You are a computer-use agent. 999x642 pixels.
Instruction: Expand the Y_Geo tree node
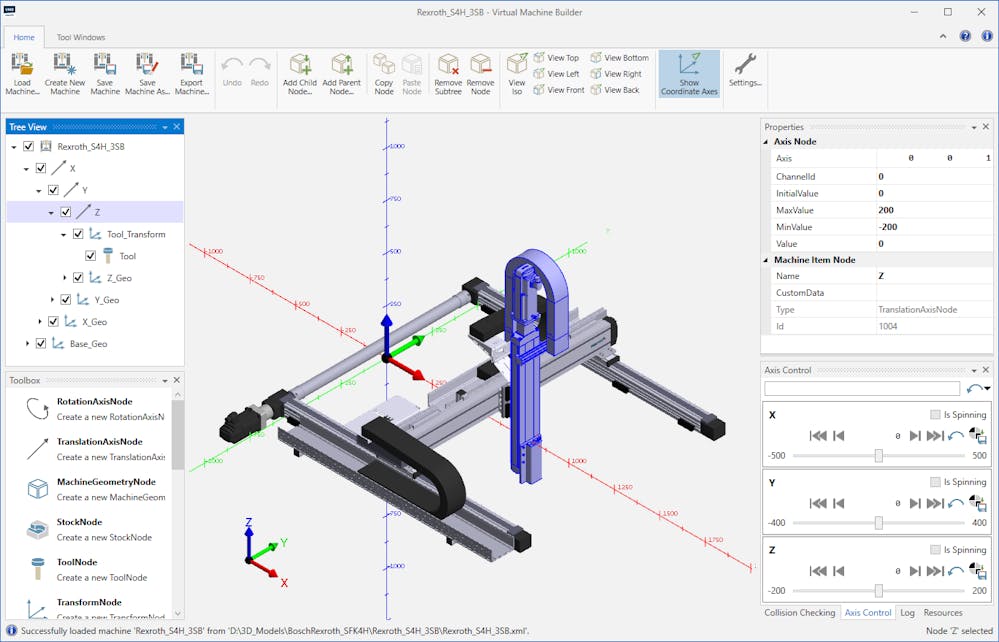click(53, 299)
